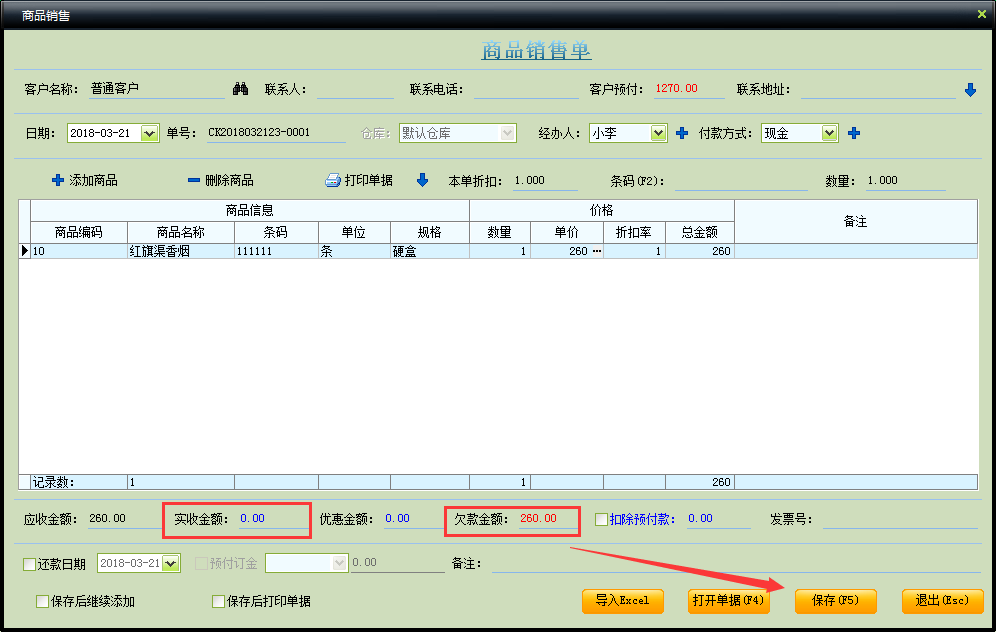Click the blue down arrow beside 联系地址

tap(970, 90)
